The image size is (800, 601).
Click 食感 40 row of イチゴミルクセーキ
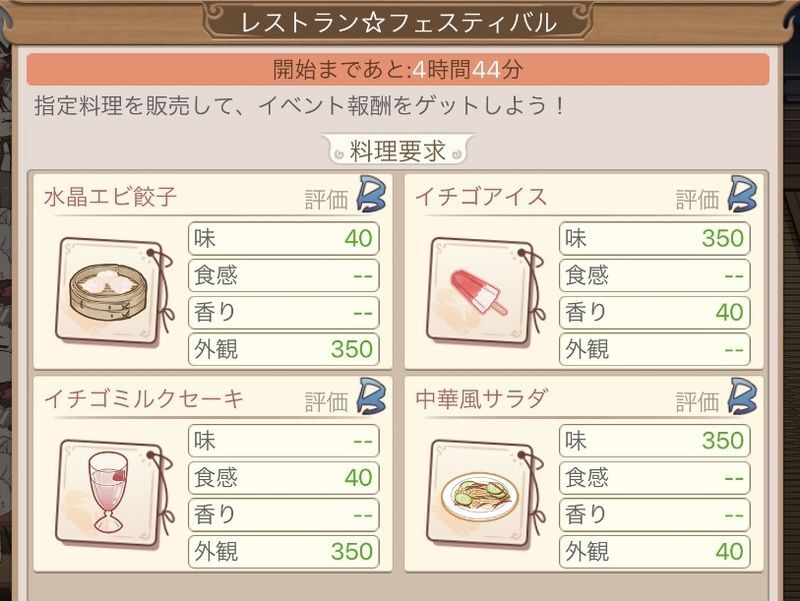point(284,477)
